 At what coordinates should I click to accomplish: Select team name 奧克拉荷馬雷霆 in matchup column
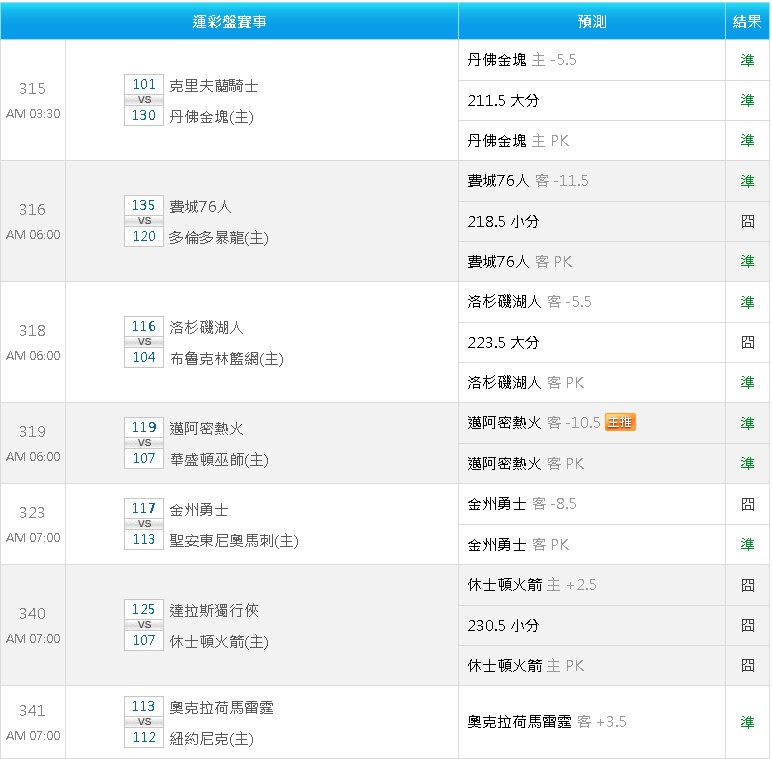tap(221, 708)
